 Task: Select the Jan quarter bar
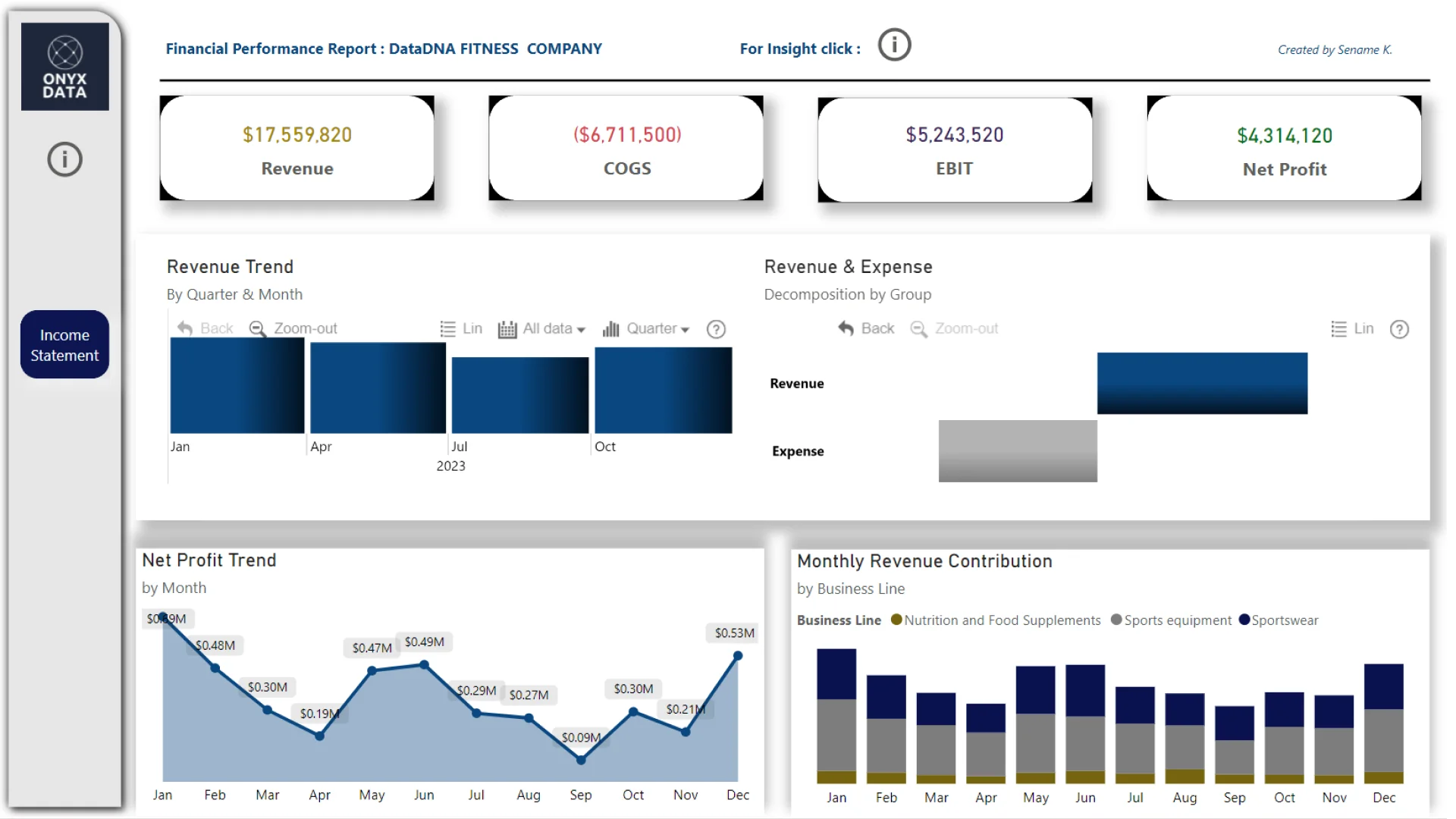coord(237,386)
